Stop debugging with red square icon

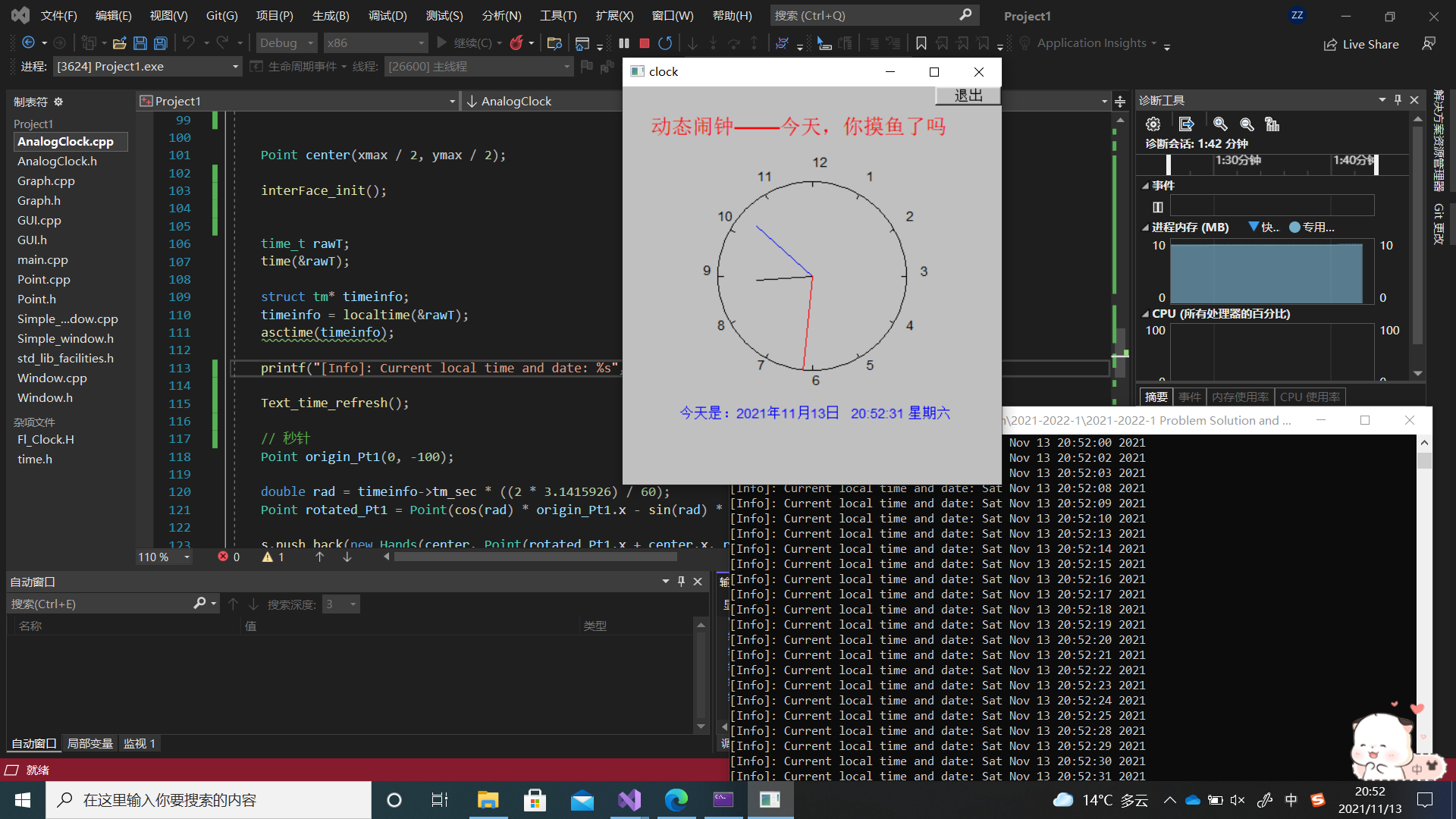644,43
